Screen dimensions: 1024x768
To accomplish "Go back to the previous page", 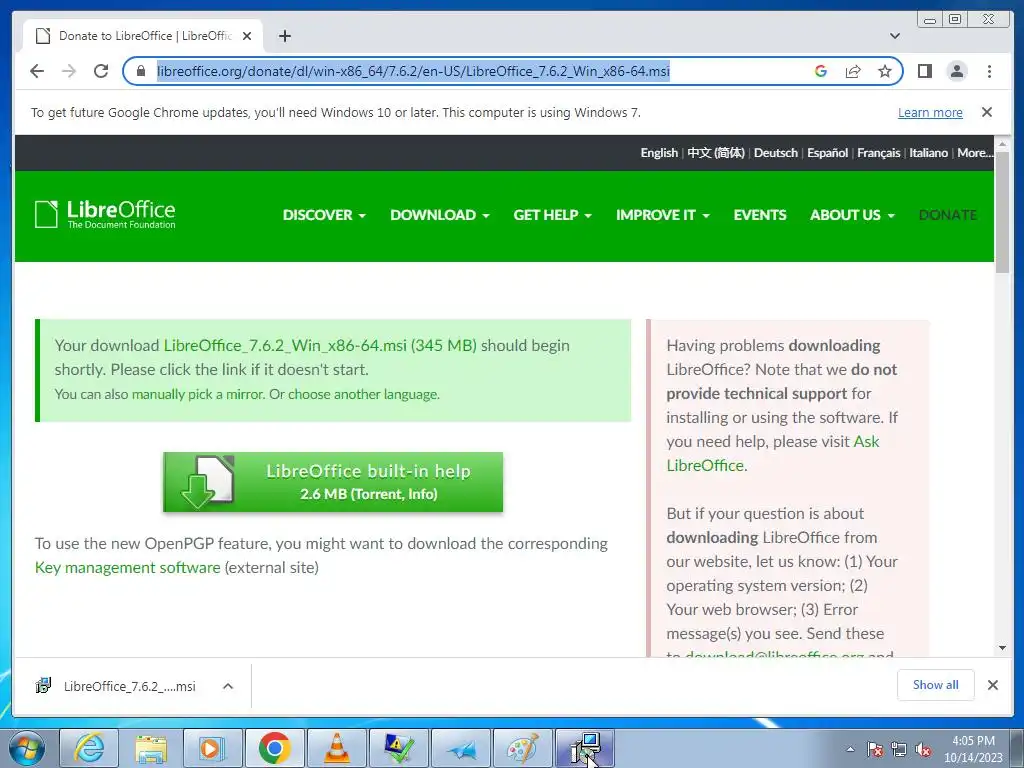I will pyautogui.click(x=37, y=71).
